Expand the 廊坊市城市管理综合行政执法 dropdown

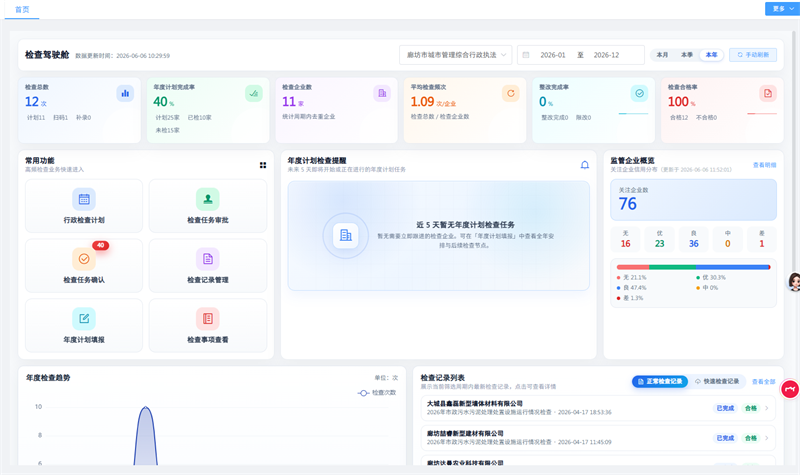[x=456, y=55]
